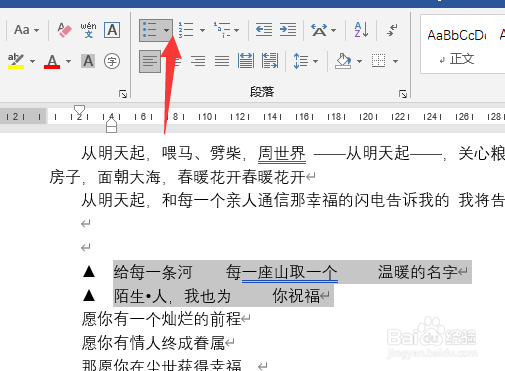Screen dimensions: 505x371
Task: Apply borders to selected paragraph
Action: point(379,61)
